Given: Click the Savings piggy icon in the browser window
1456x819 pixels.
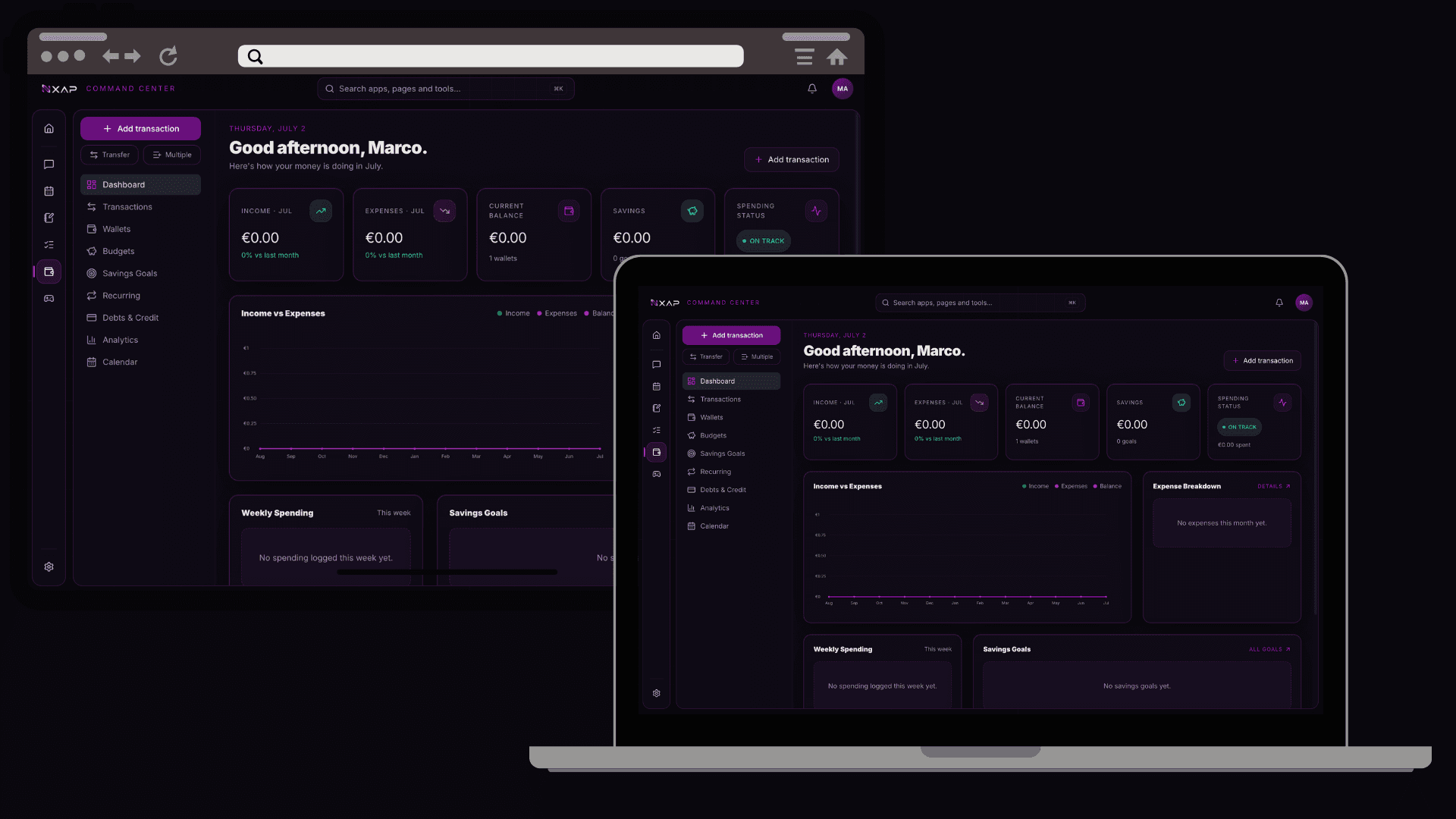Looking at the screenshot, I should (692, 211).
